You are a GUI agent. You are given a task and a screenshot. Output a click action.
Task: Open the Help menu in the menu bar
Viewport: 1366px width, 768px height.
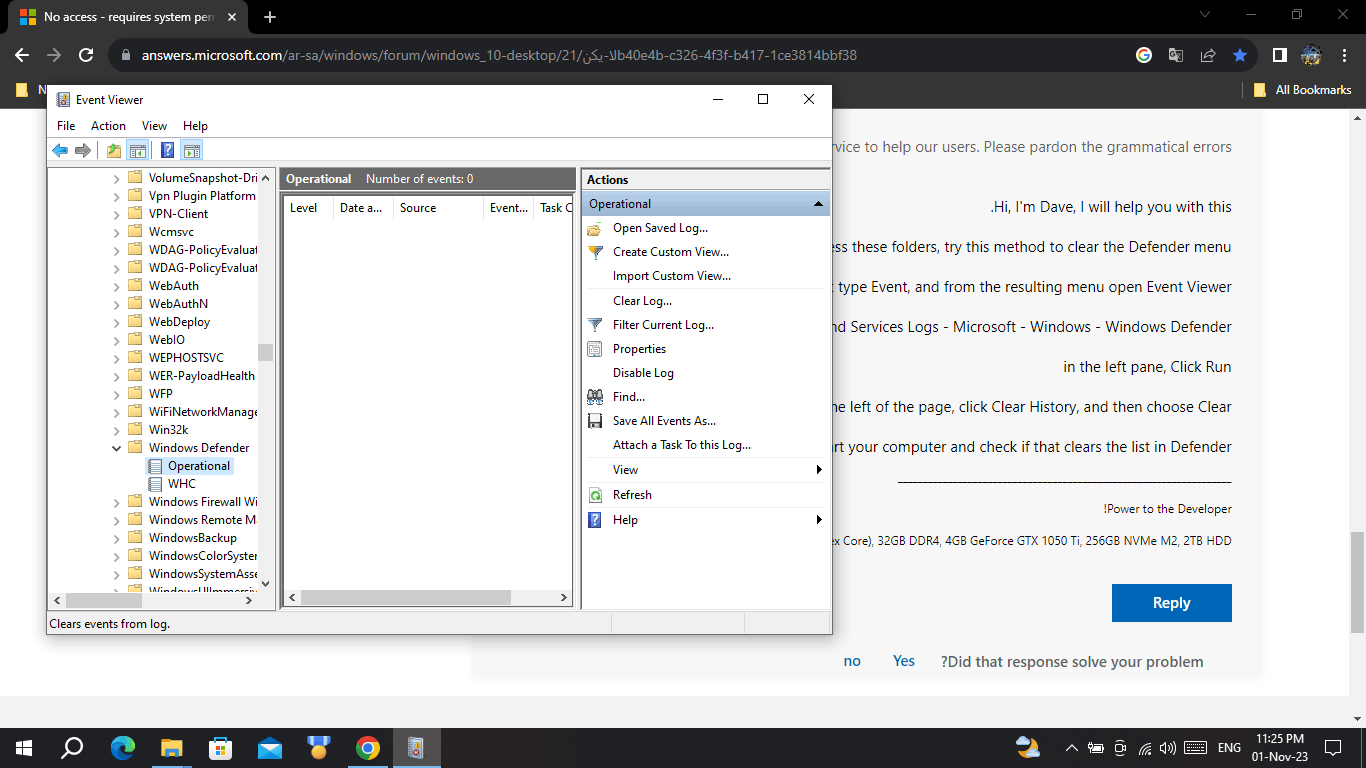coord(195,126)
